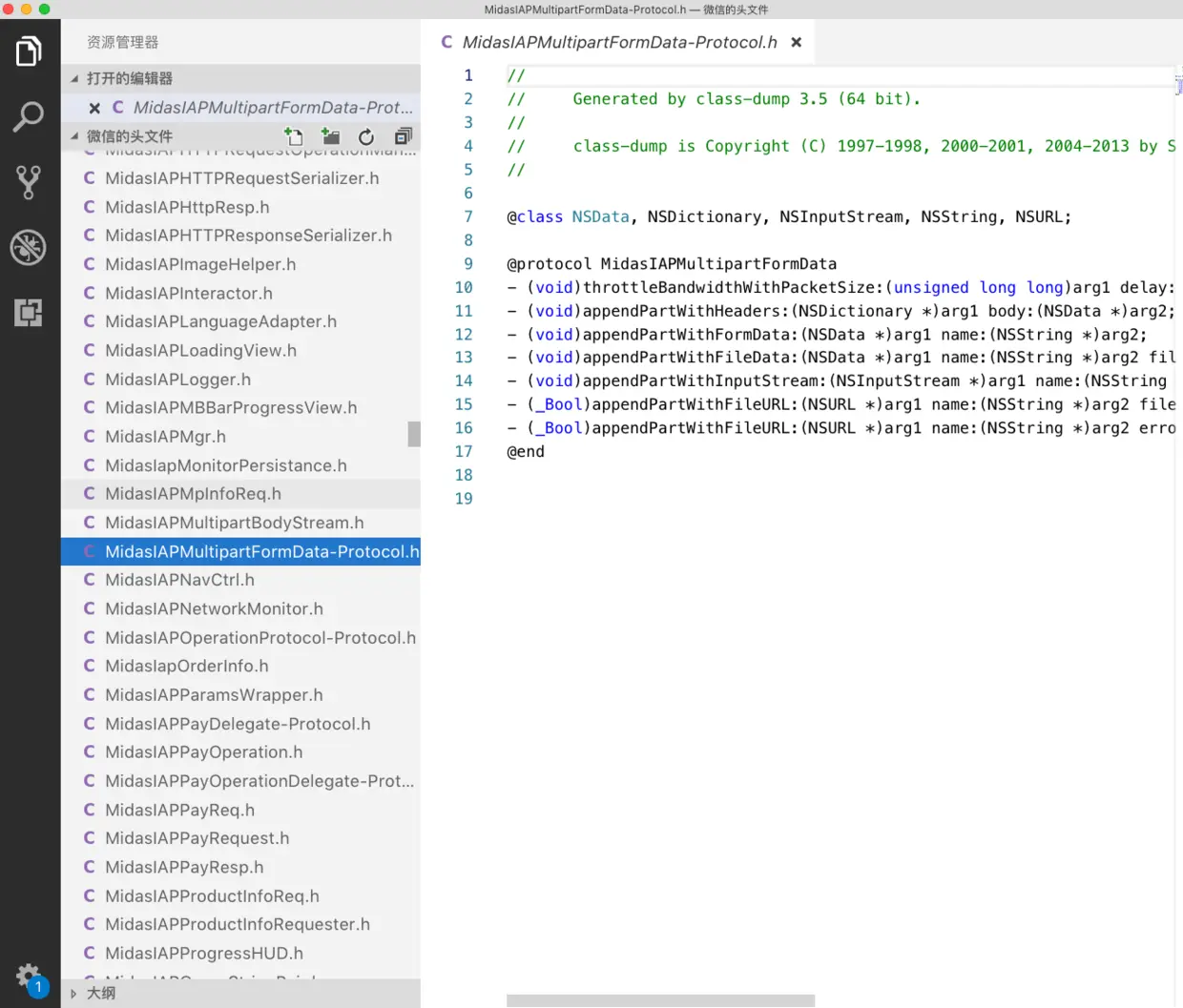The height and width of the screenshot is (1008, 1183).
Task: Open MidasIAPMultipartBodyStream.h file
Action: (240, 523)
